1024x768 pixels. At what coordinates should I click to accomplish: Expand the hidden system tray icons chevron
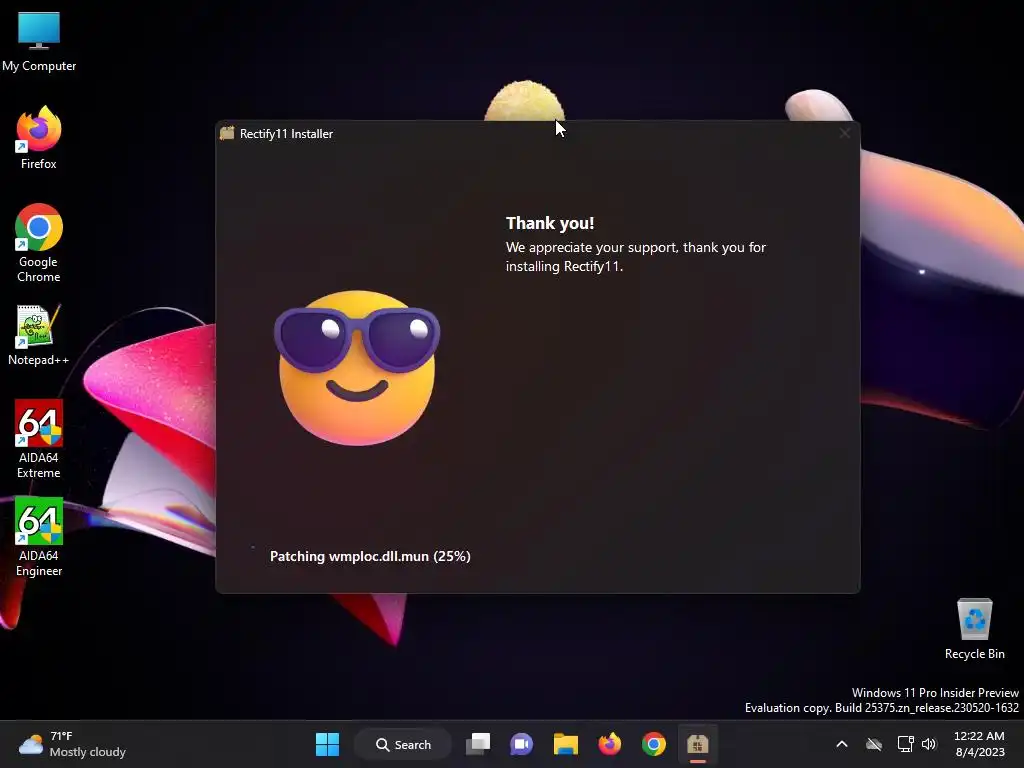pyautogui.click(x=842, y=744)
